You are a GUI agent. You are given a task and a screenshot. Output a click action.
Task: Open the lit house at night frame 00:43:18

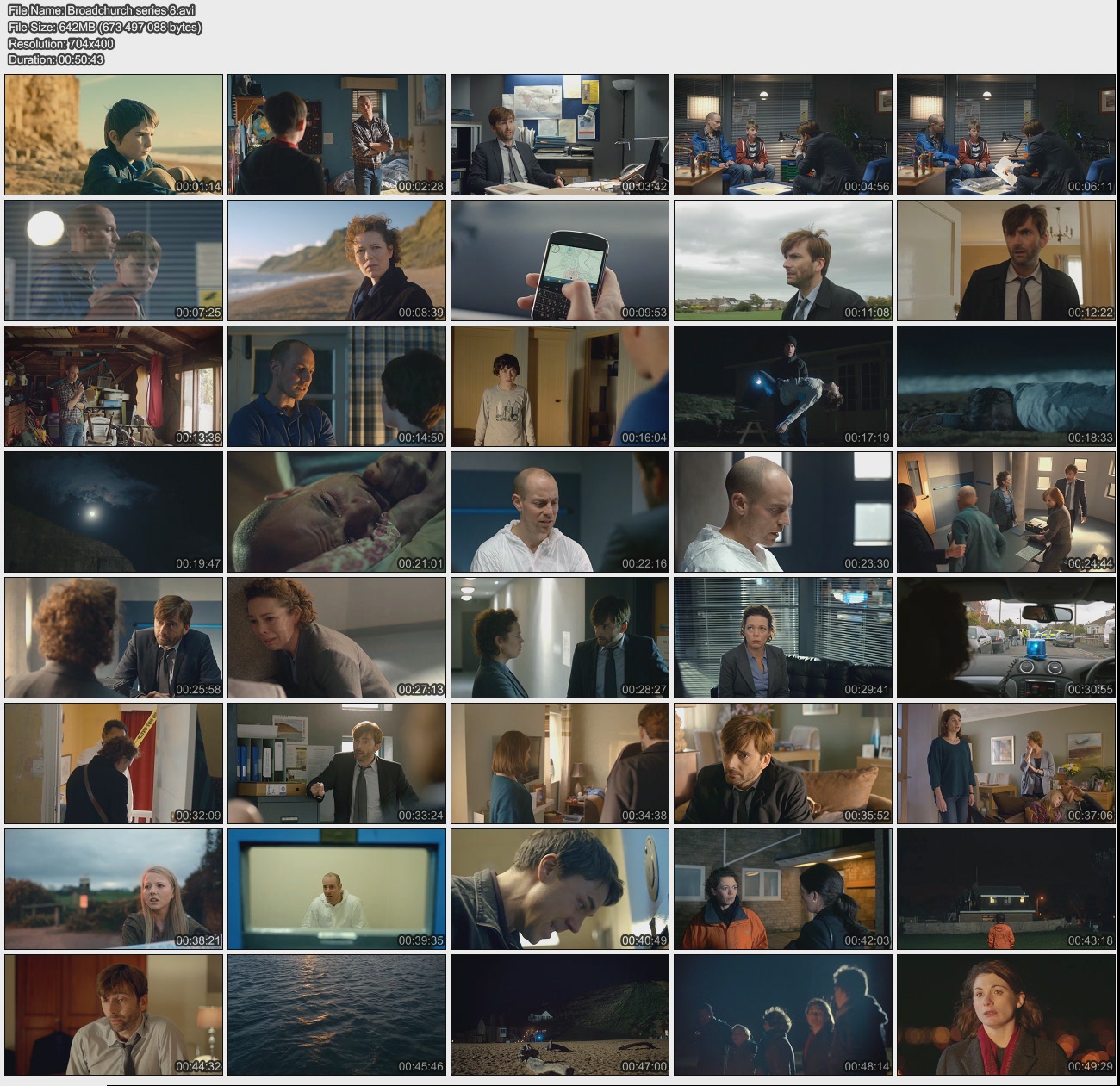1005,889
